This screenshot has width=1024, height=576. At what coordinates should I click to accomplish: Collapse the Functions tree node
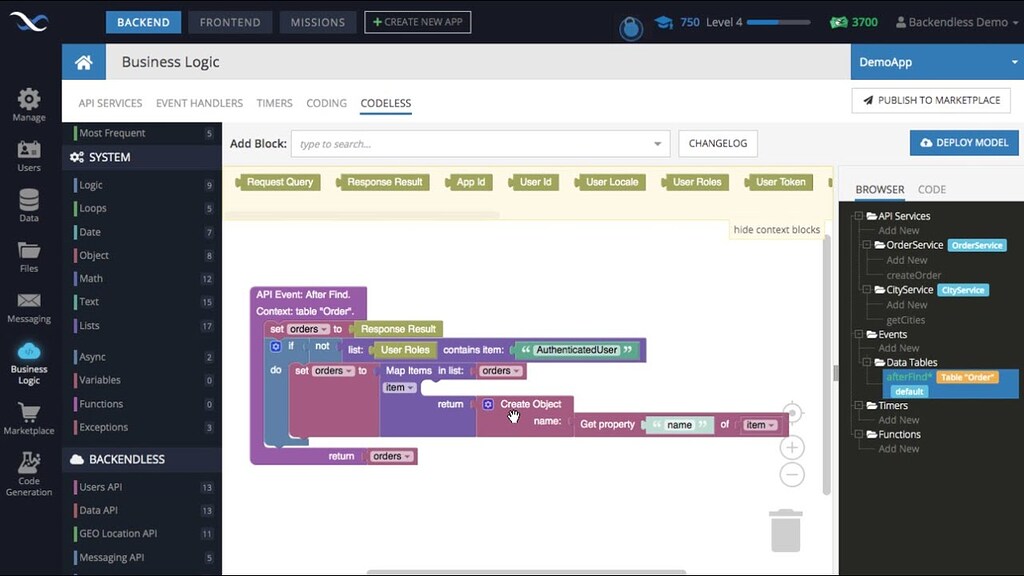(859, 434)
